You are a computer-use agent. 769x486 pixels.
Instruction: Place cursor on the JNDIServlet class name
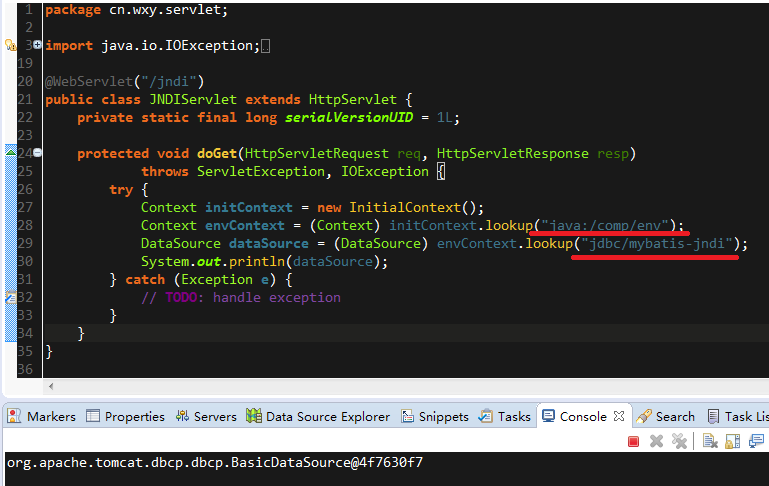(193, 100)
